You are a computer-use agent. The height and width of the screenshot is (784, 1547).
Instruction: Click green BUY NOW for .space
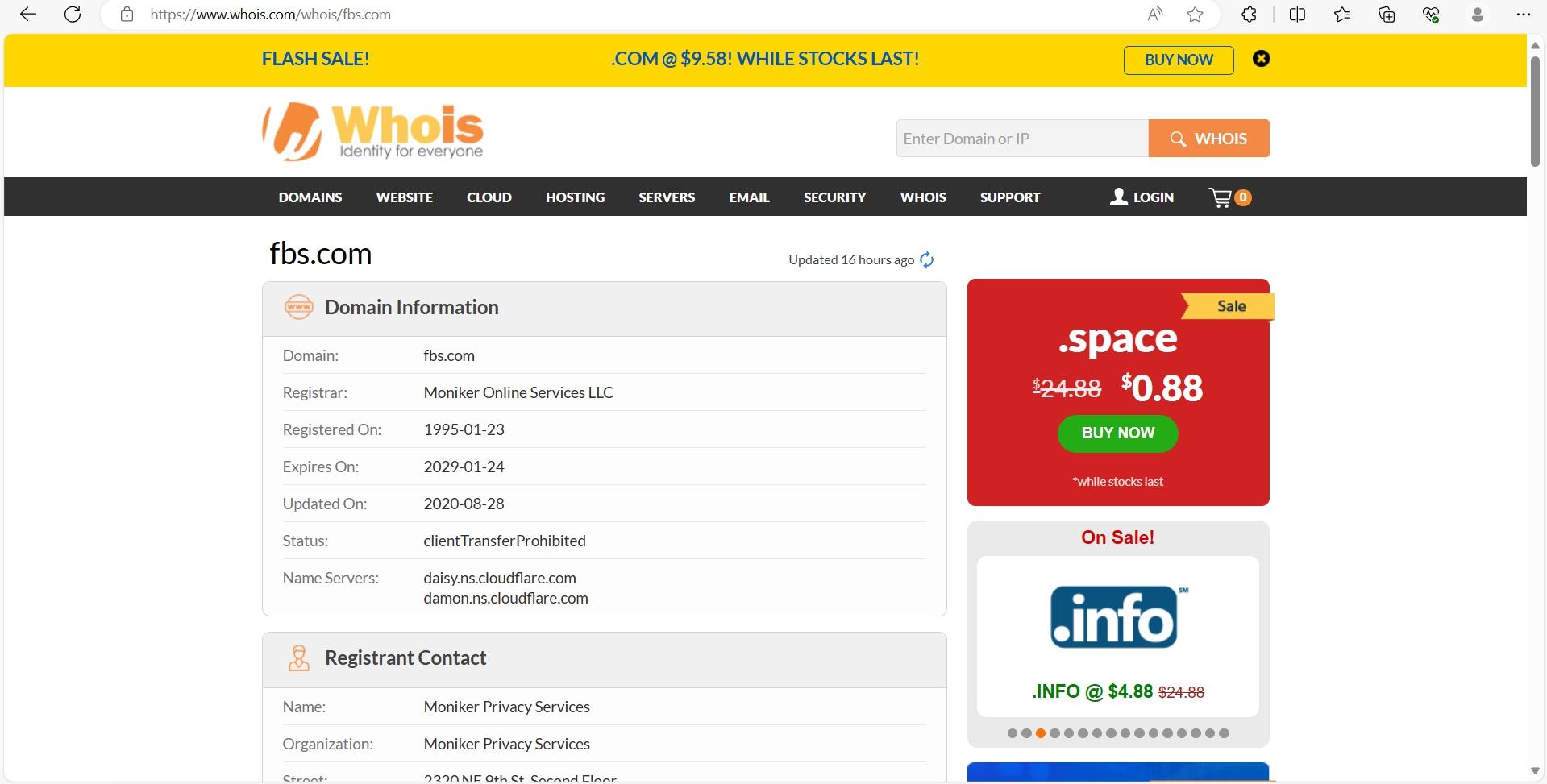click(1117, 433)
